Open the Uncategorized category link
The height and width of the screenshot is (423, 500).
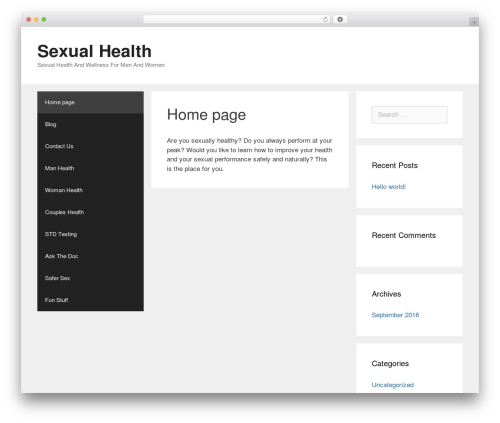(x=393, y=385)
